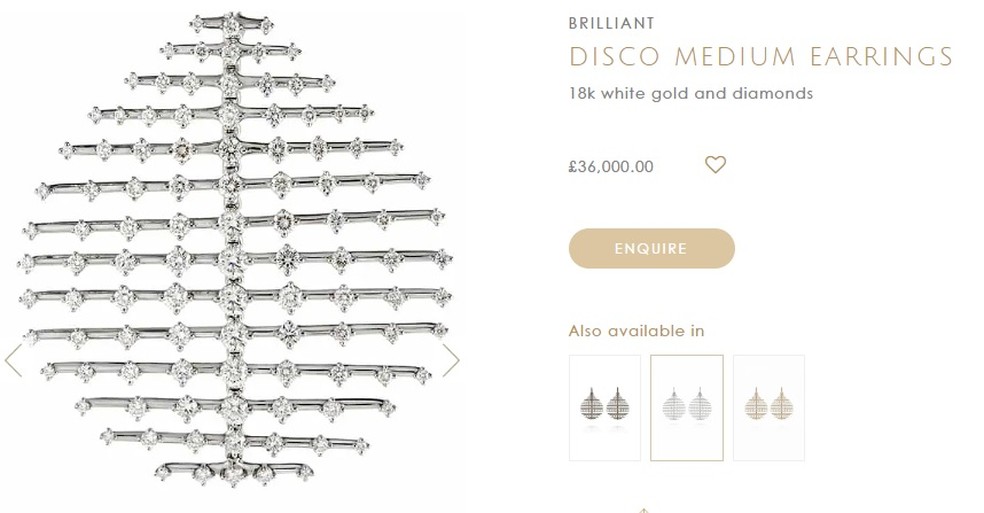
Task: Click the partially visible icon below thumbnails
Action: tap(643, 510)
